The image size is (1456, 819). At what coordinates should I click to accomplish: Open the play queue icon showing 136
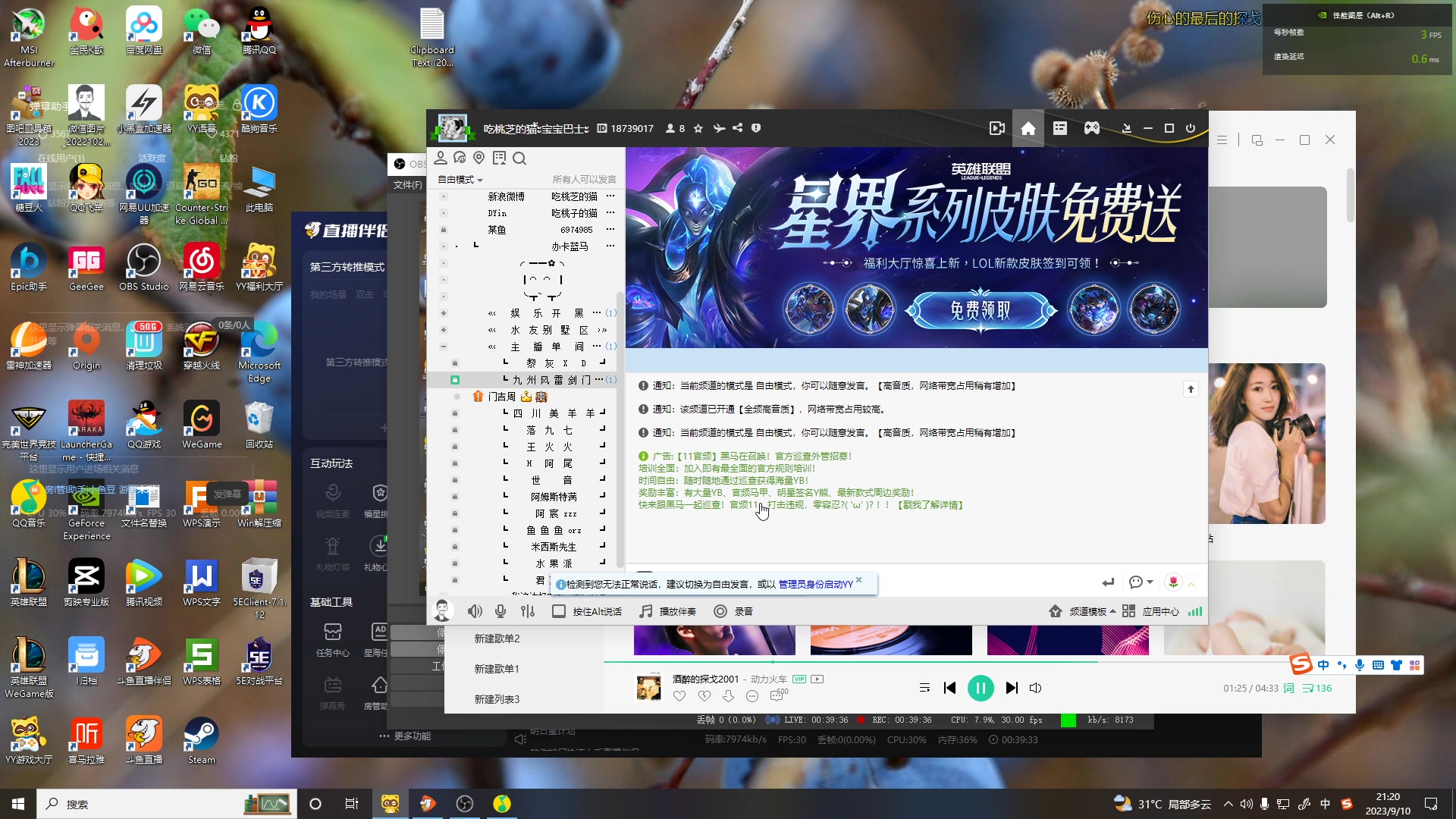(x=1317, y=689)
